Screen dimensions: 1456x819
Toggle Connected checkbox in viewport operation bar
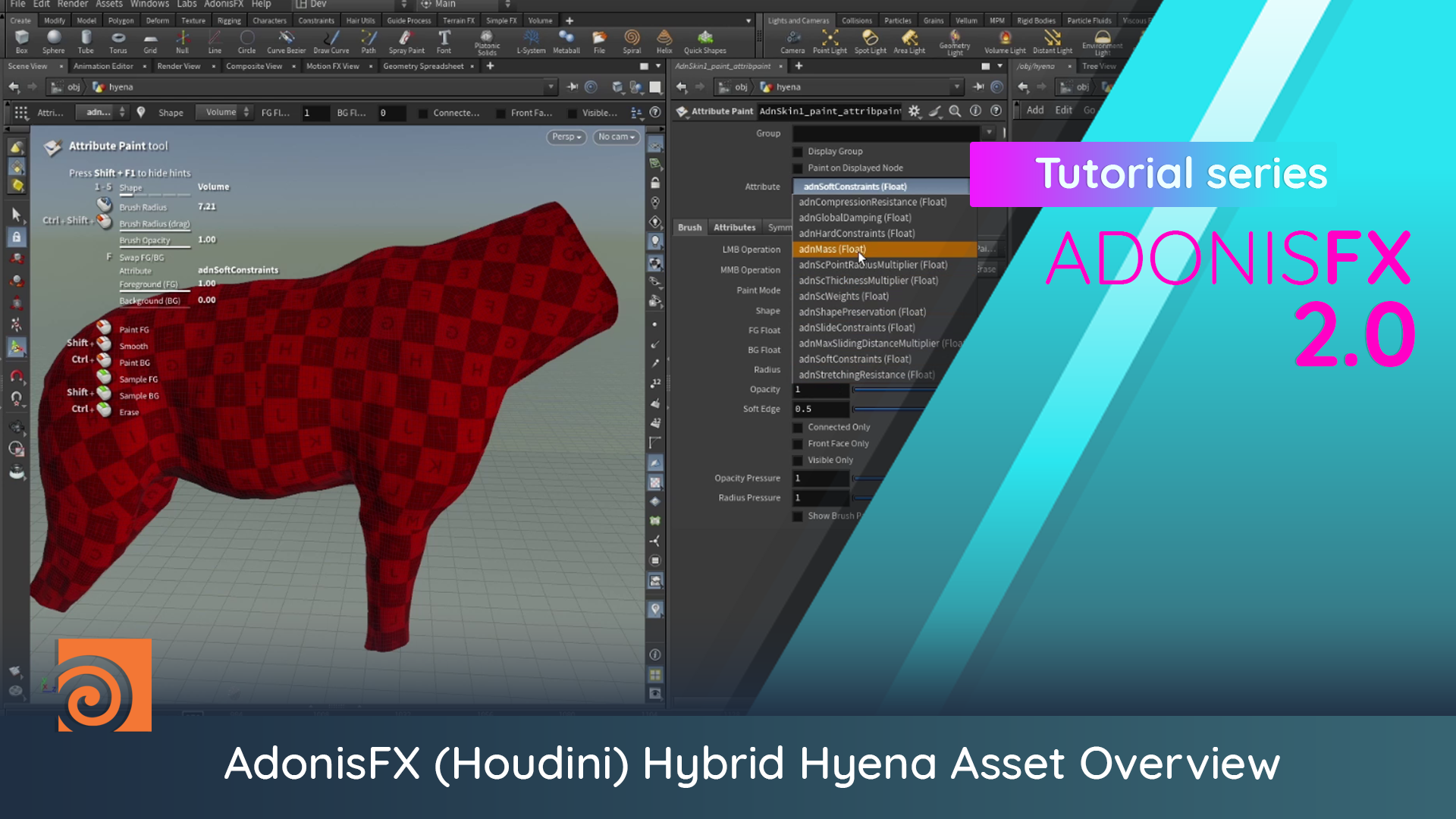click(423, 113)
